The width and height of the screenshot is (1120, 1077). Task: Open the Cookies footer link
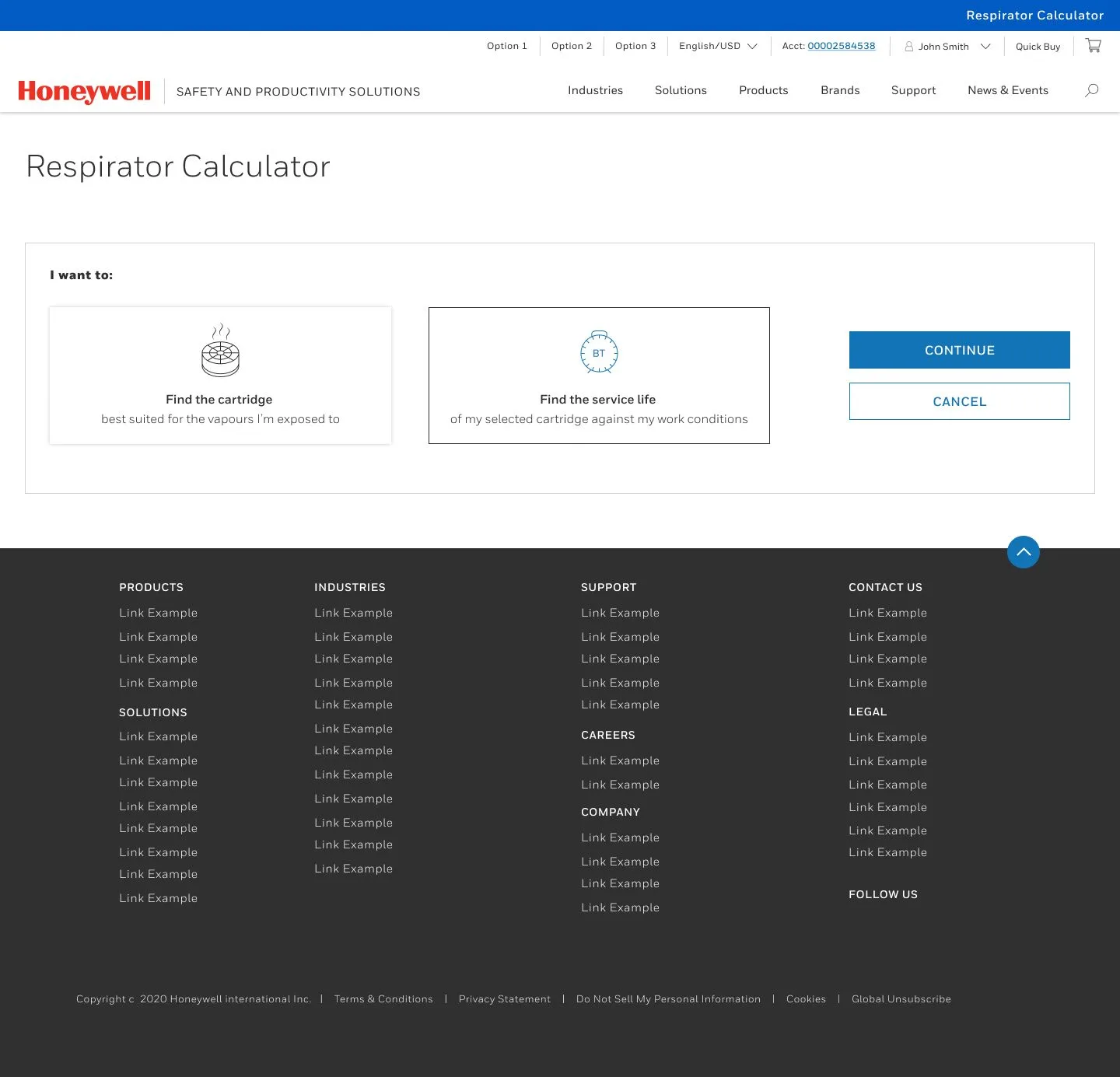806,999
